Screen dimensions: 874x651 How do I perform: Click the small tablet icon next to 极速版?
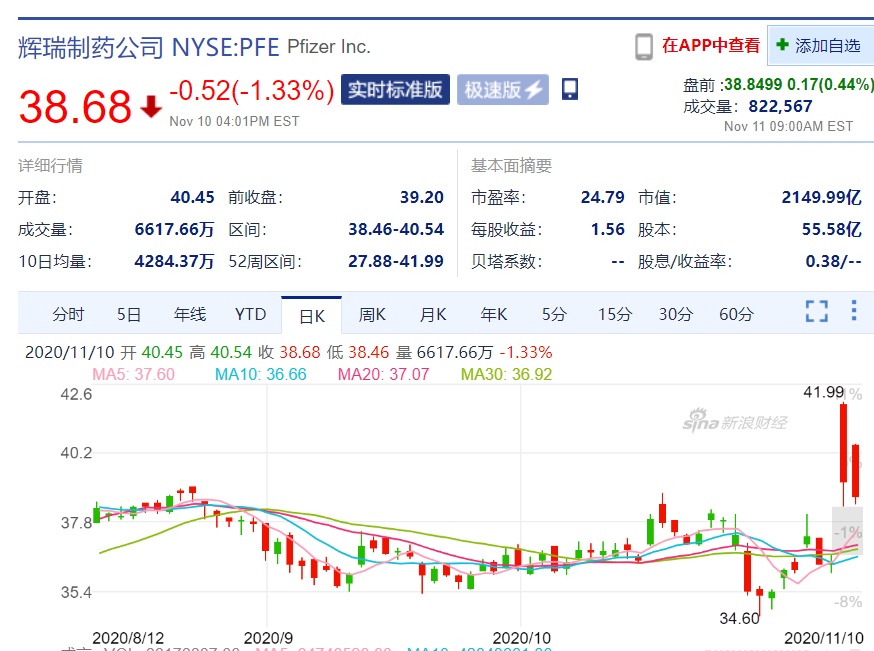point(570,89)
